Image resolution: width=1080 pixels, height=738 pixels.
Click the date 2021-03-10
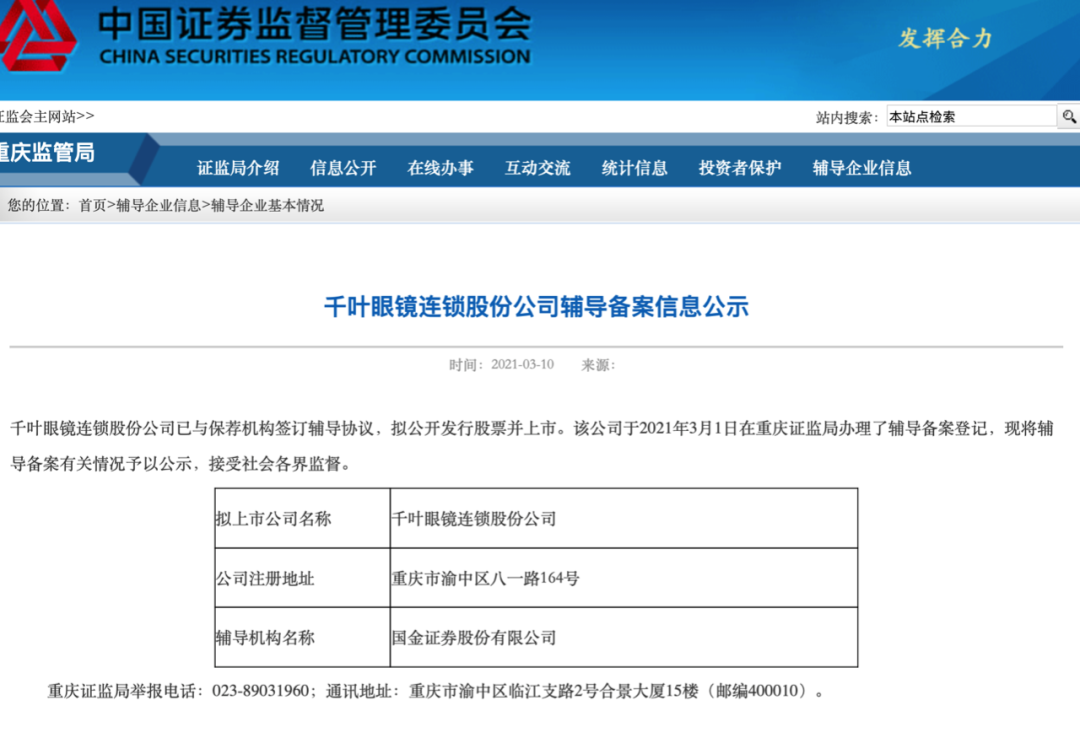click(522, 365)
